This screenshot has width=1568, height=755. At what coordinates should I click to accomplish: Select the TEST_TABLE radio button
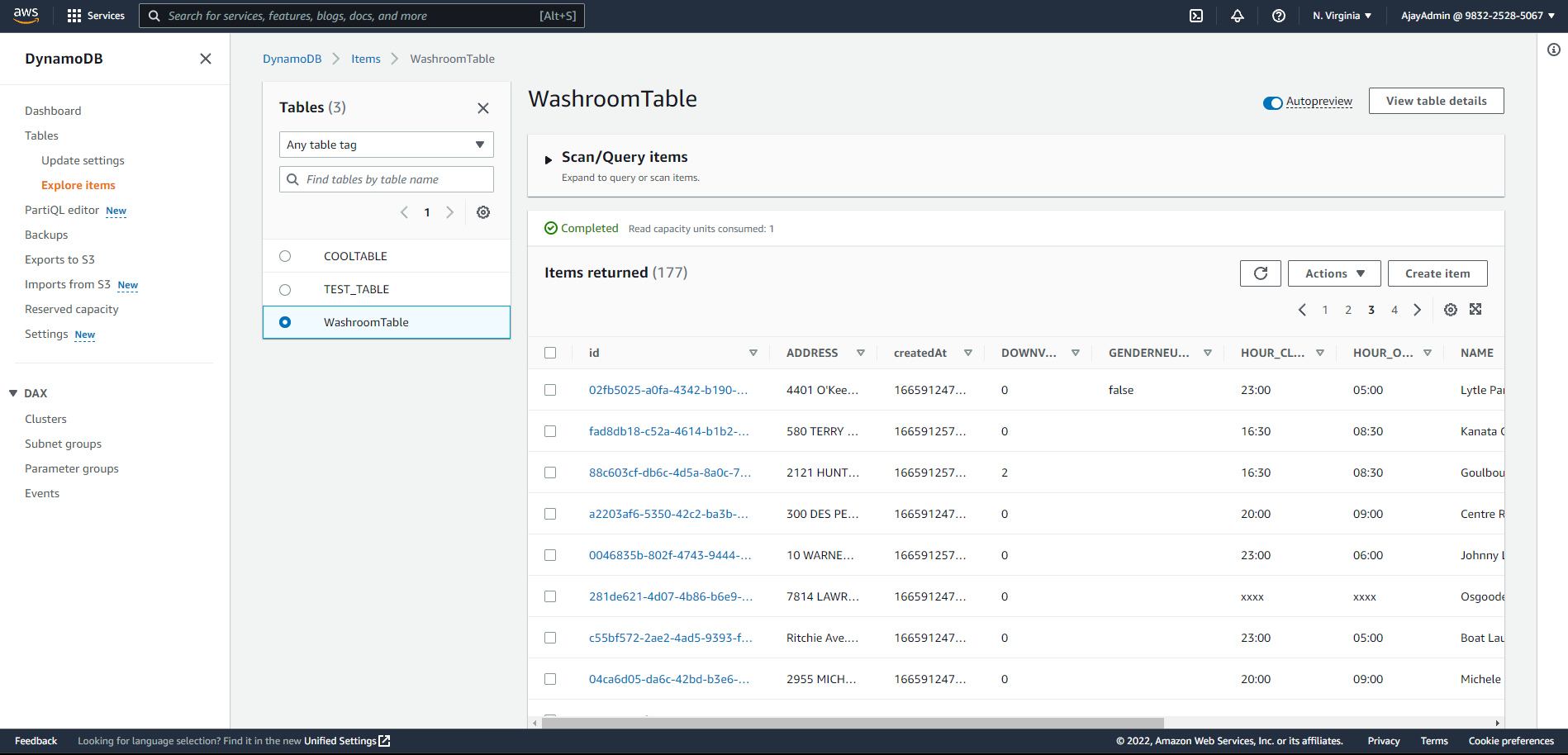pyautogui.click(x=285, y=289)
